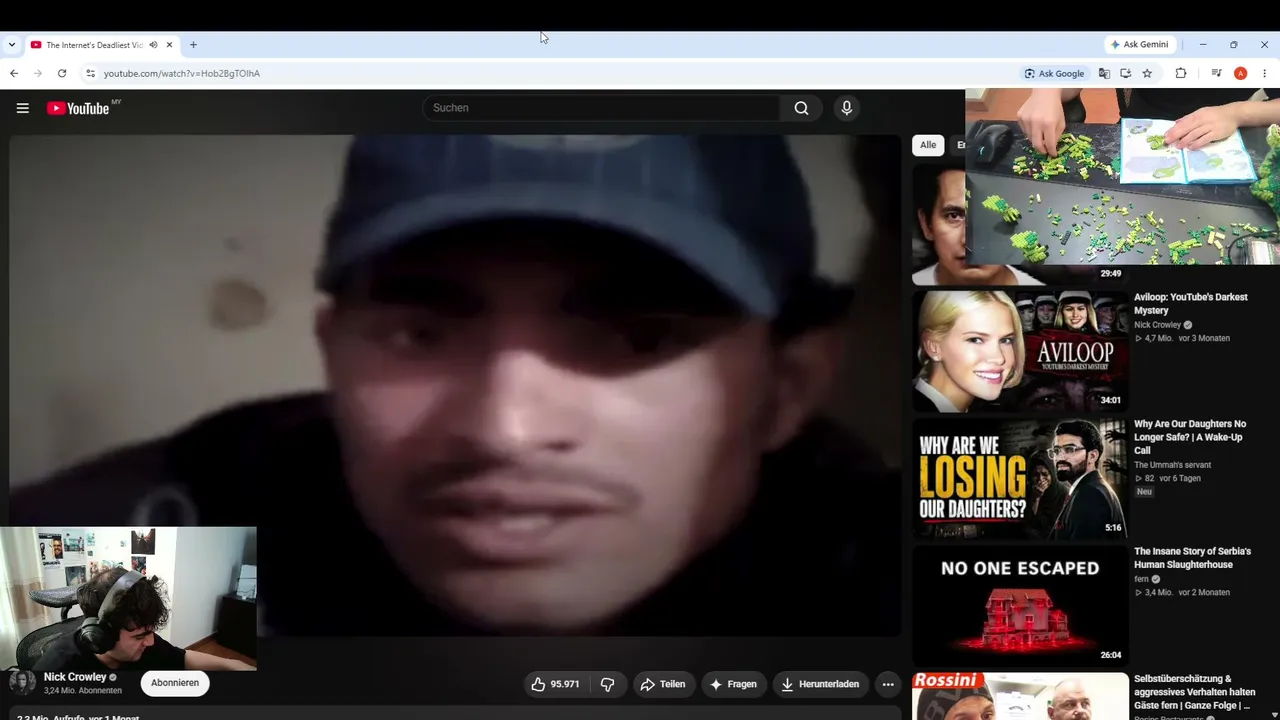Open the YouTube hamburger guide menu
The width and height of the screenshot is (1280, 720).
pyautogui.click(x=23, y=108)
